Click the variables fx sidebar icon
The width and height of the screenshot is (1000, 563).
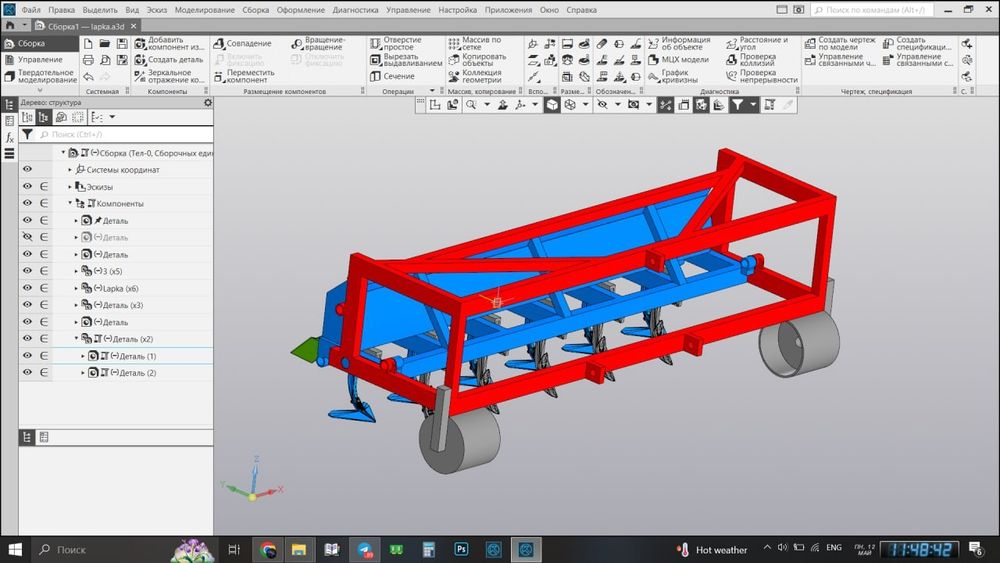10,137
